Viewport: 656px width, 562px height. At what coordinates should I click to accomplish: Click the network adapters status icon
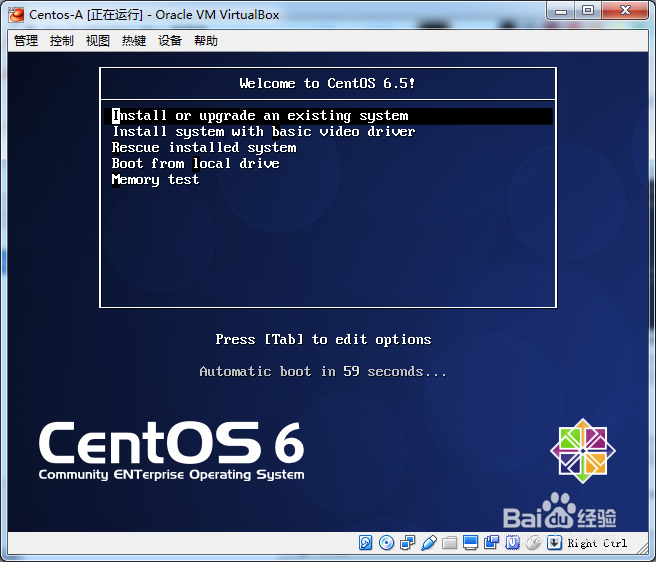click(x=407, y=543)
